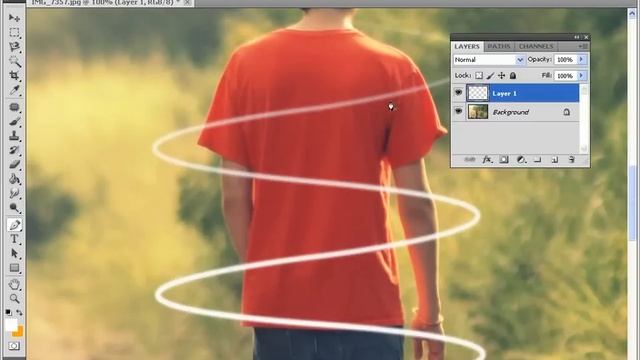Hide Layer 1 visibility eye
Viewport: 640px width, 360px height.
(458, 93)
